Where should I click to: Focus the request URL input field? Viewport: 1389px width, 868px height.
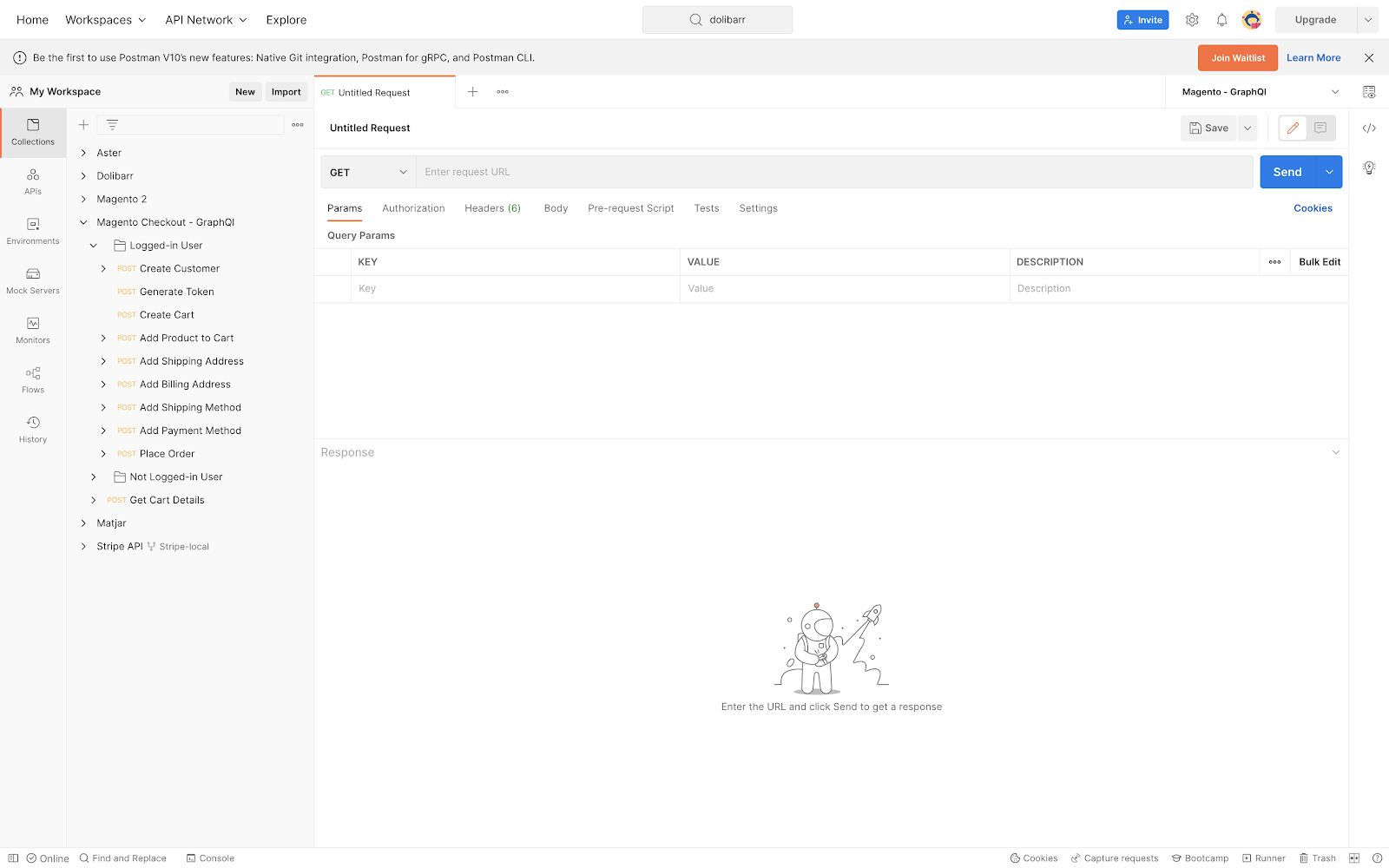pyautogui.click(x=834, y=172)
